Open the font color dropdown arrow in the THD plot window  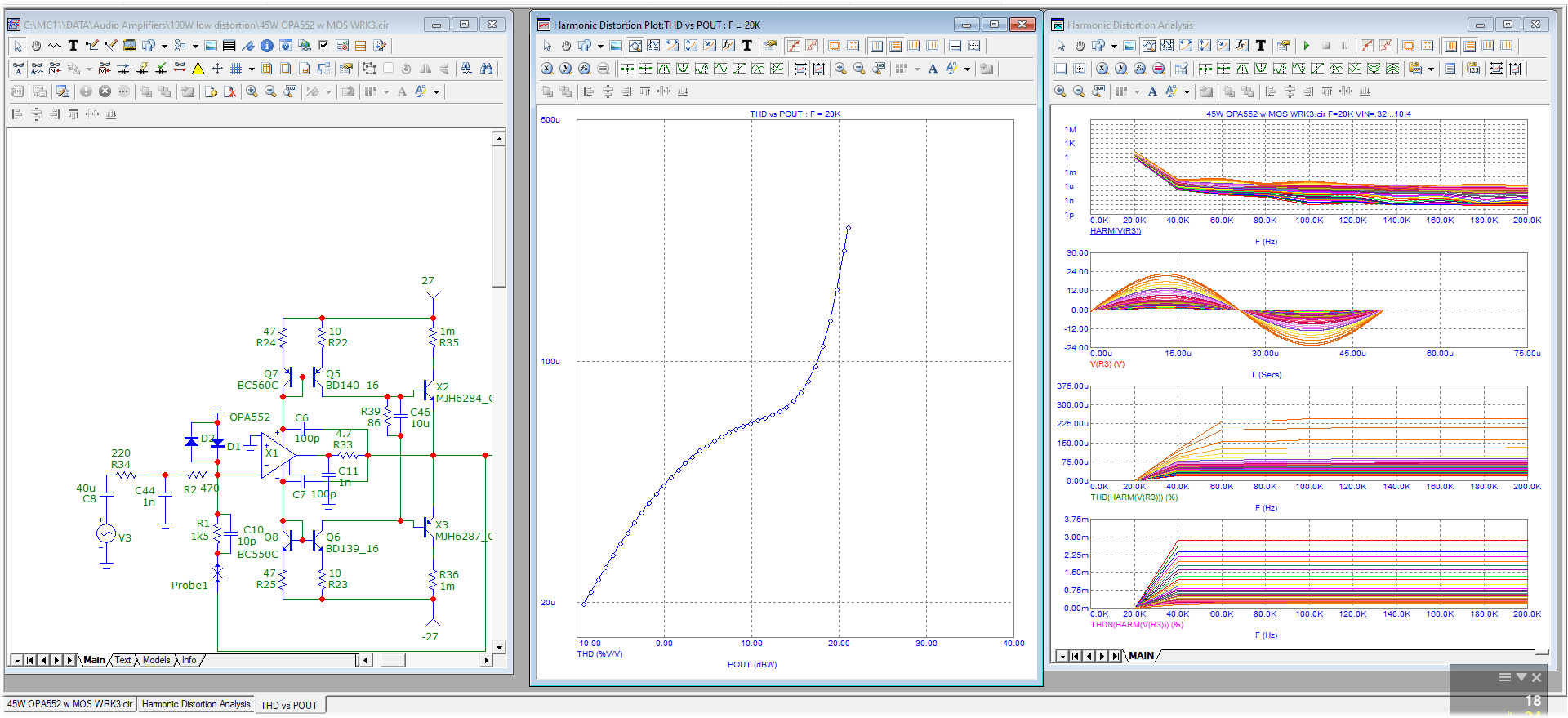tap(967, 69)
